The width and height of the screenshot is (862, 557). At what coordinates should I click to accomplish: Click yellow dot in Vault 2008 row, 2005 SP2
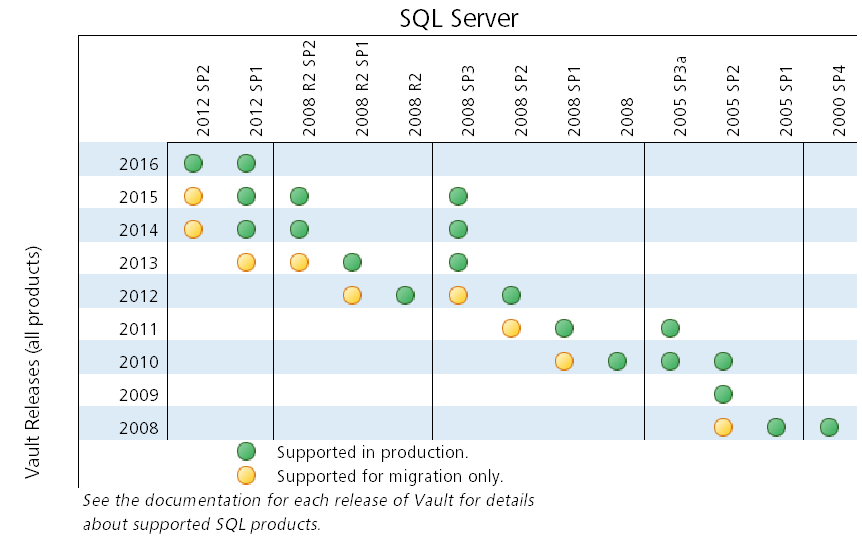point(723,427)
